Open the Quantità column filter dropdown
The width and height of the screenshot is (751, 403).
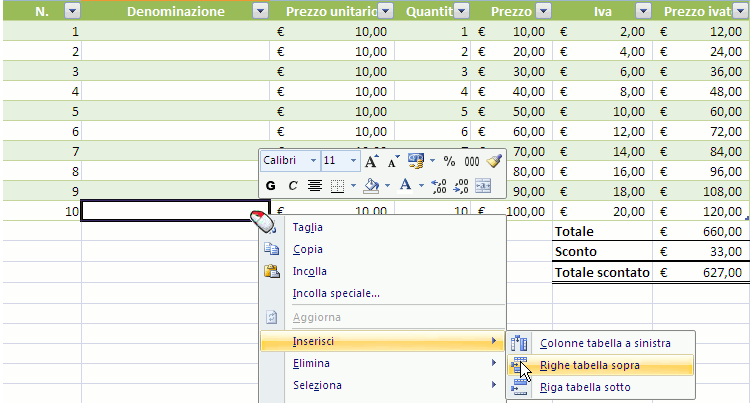pyautogui.click(x=462, y=11)
